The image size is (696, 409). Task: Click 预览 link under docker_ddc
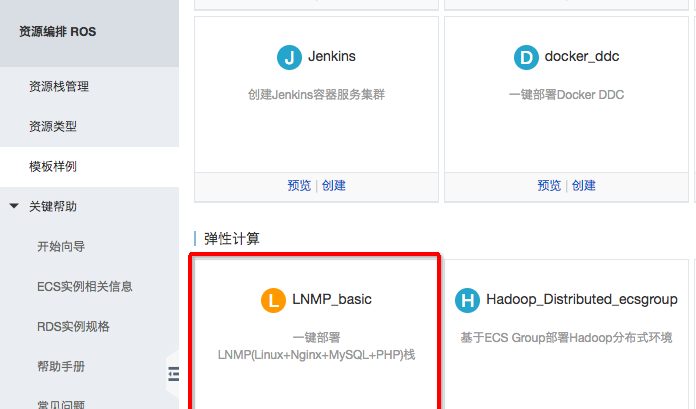click(x=549, y=186)
